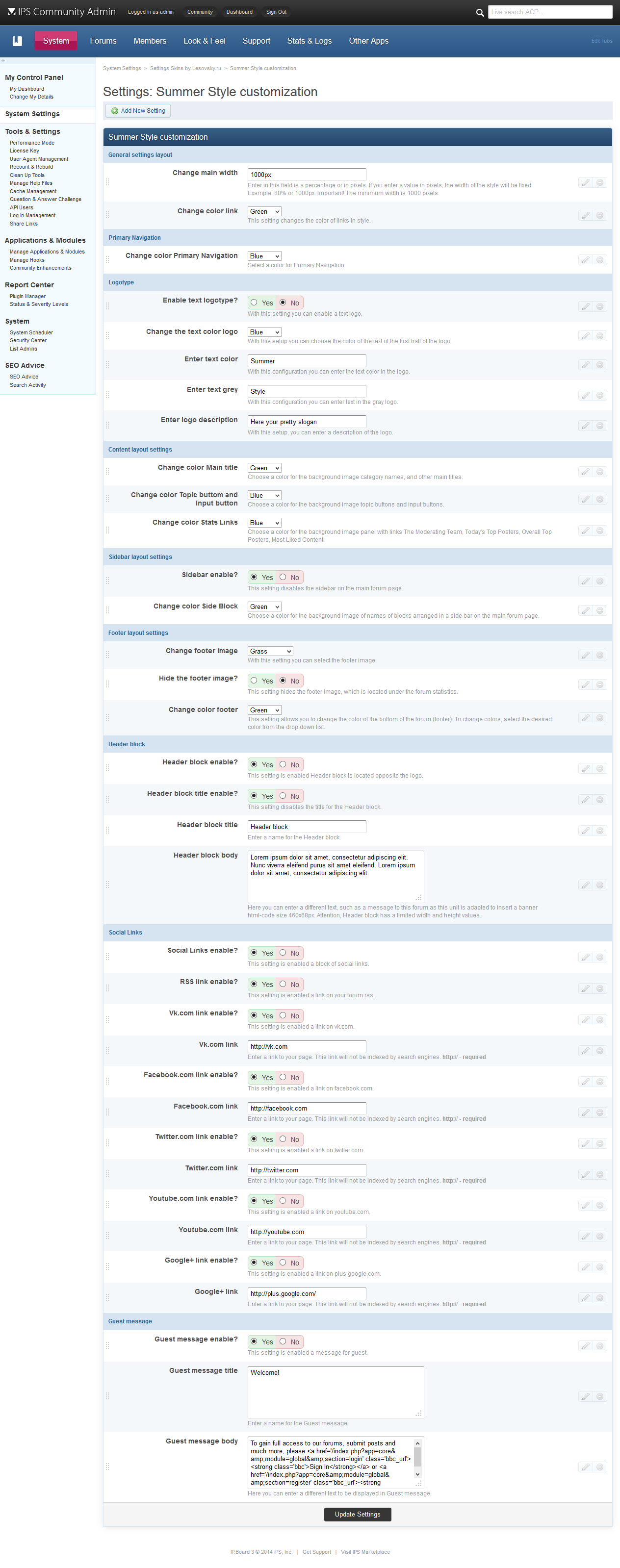Image resolution: width=620 pixels, height=1568 pixels.
Task: Click the Update Settings button
Action: tap(357, 1515)
